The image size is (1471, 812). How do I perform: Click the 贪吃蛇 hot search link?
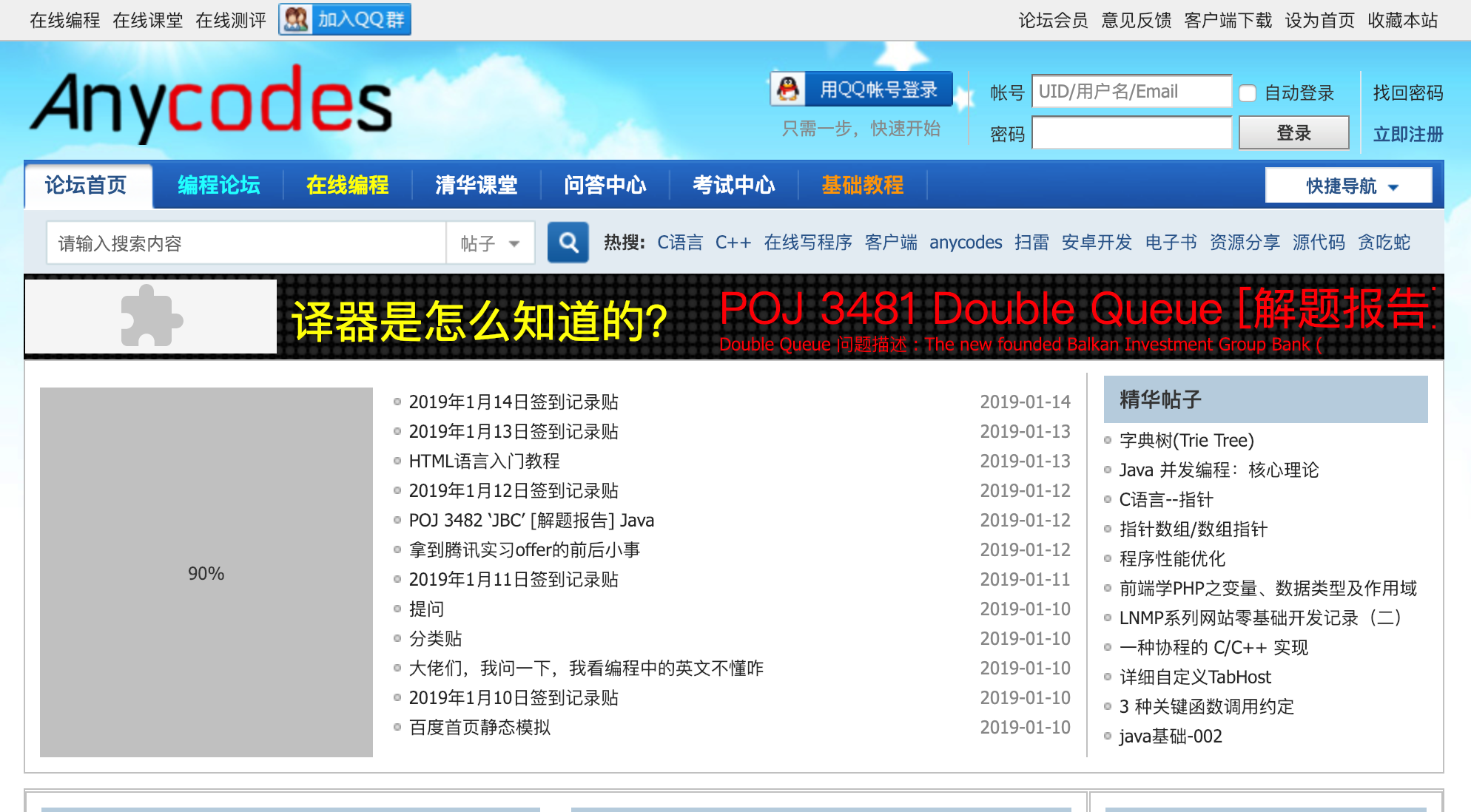click(1384, 243)
